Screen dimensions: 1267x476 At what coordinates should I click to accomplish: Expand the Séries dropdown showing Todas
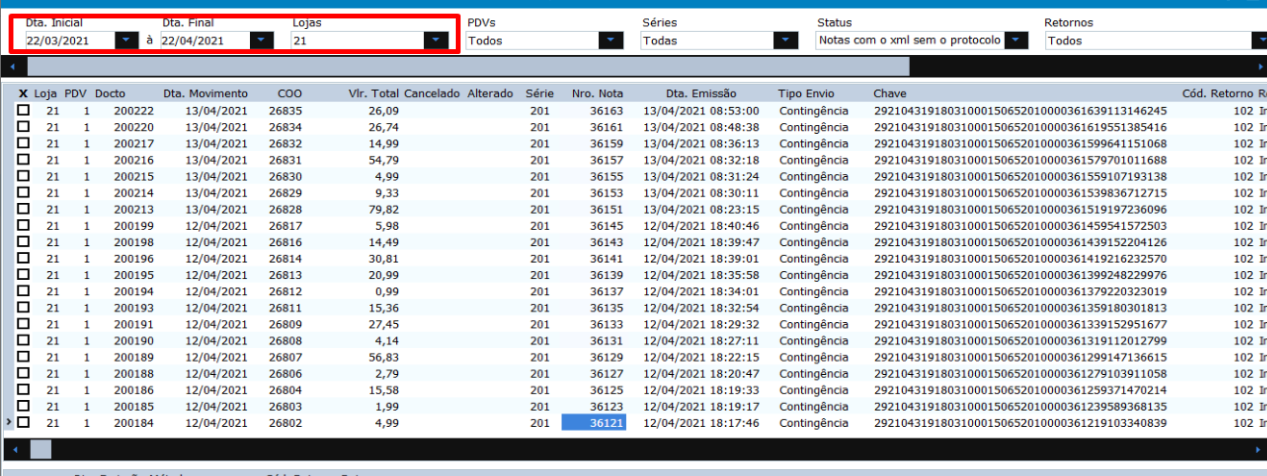(x=786, y=40)
